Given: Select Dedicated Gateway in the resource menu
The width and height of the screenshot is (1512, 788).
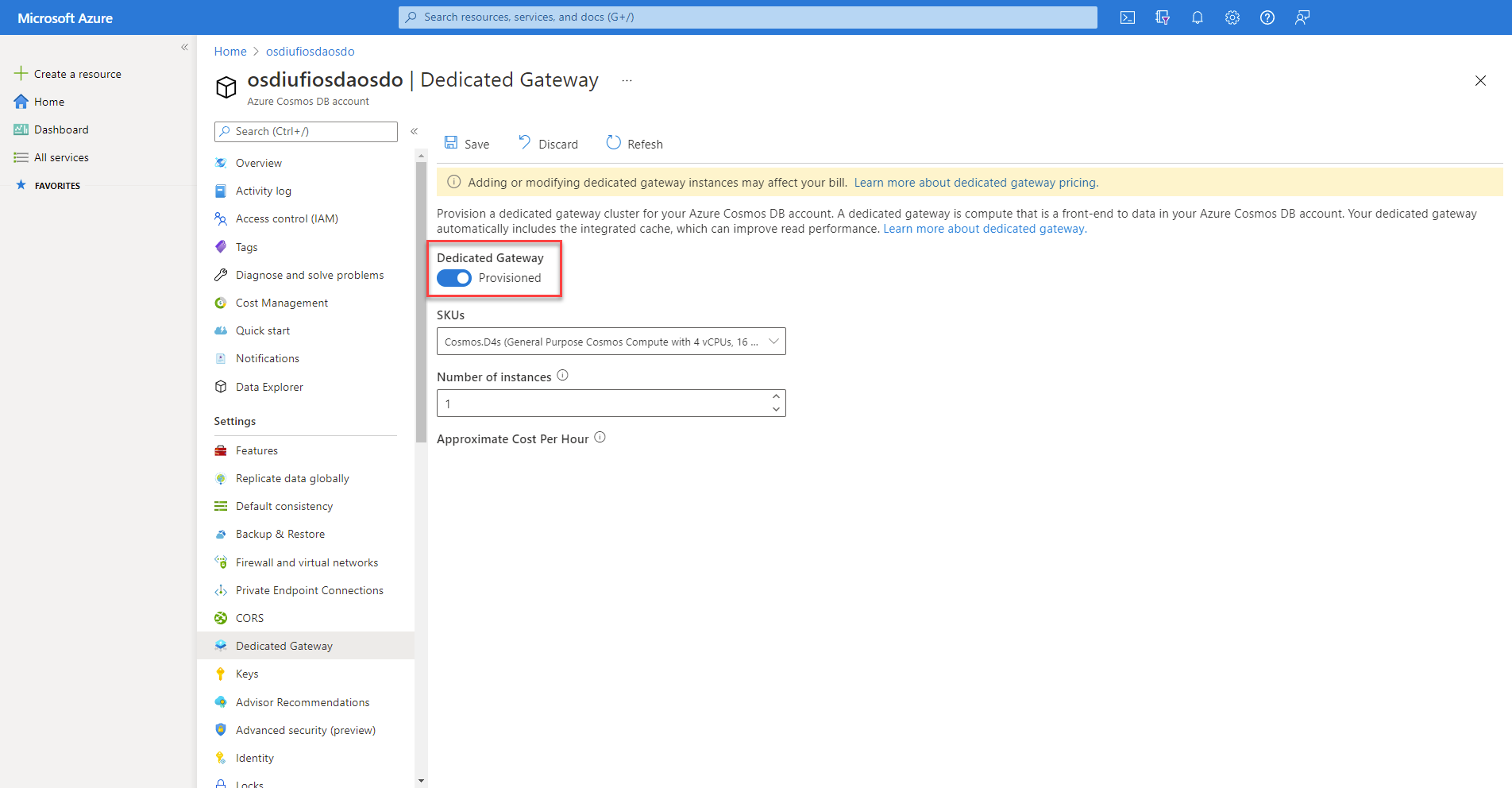Looking at the screenshot, I should pyautogui.click(x=306, y=646).
